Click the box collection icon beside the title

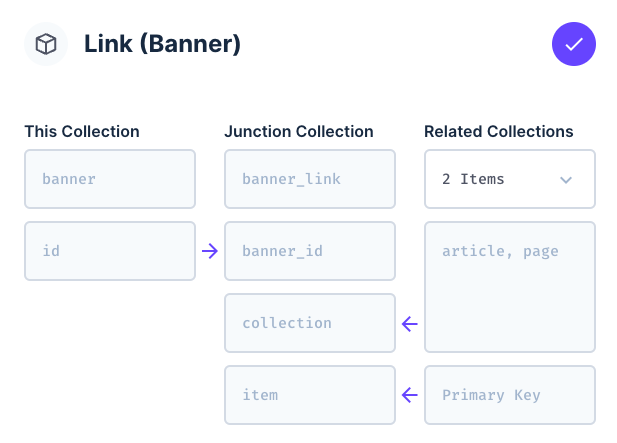(x=46, y=44)
